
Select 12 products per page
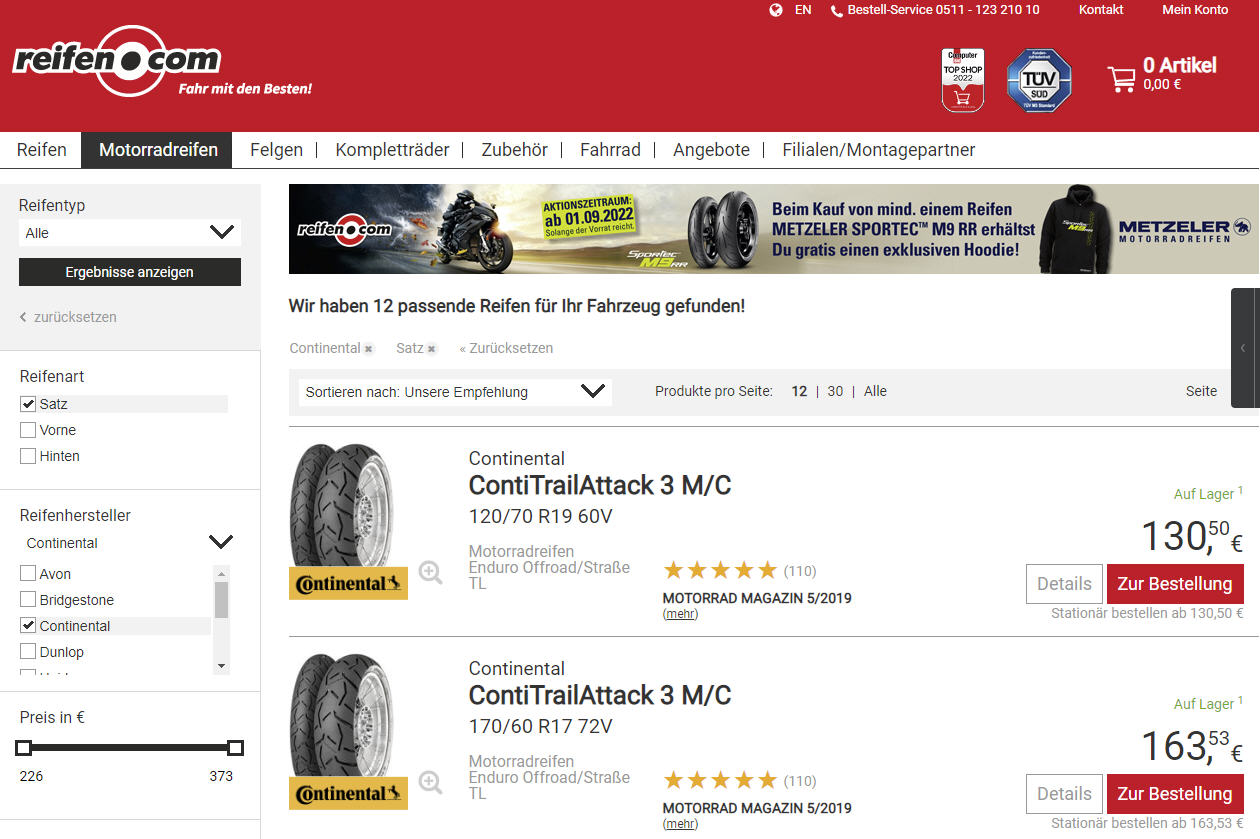click(799, 392)
